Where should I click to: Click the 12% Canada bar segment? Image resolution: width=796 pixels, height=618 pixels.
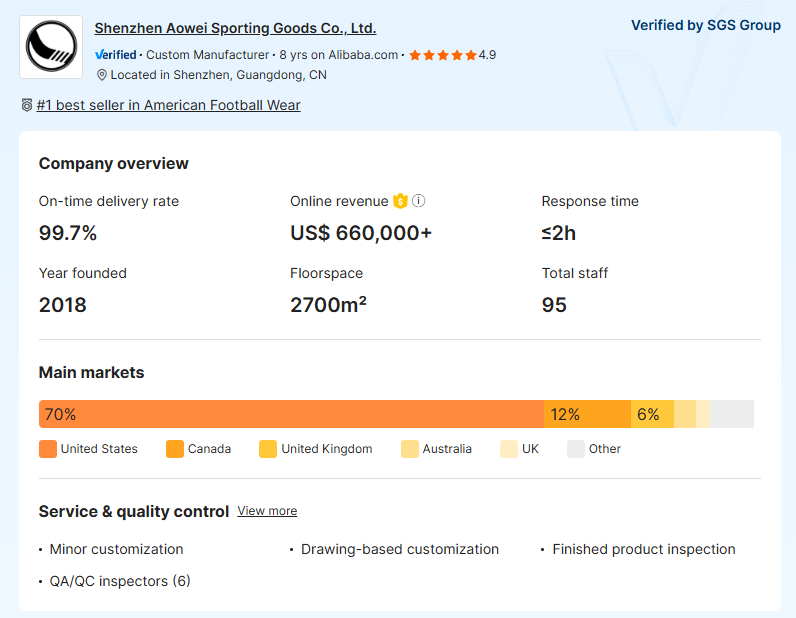click(x=587, y=414)
